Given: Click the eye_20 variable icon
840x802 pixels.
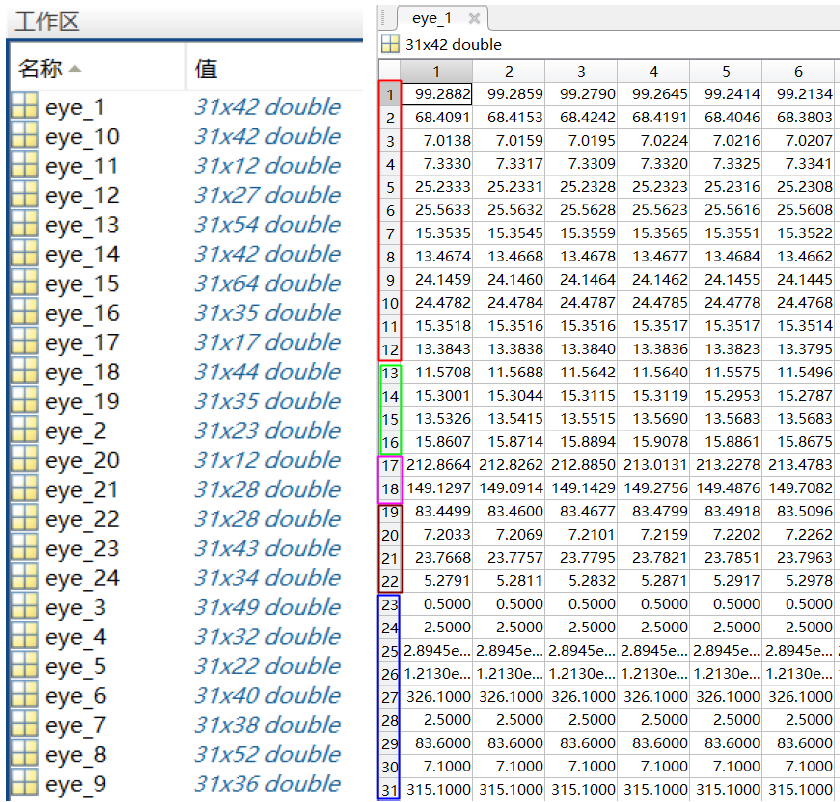Looking at the screenshot, I should [x=25, y=459].
